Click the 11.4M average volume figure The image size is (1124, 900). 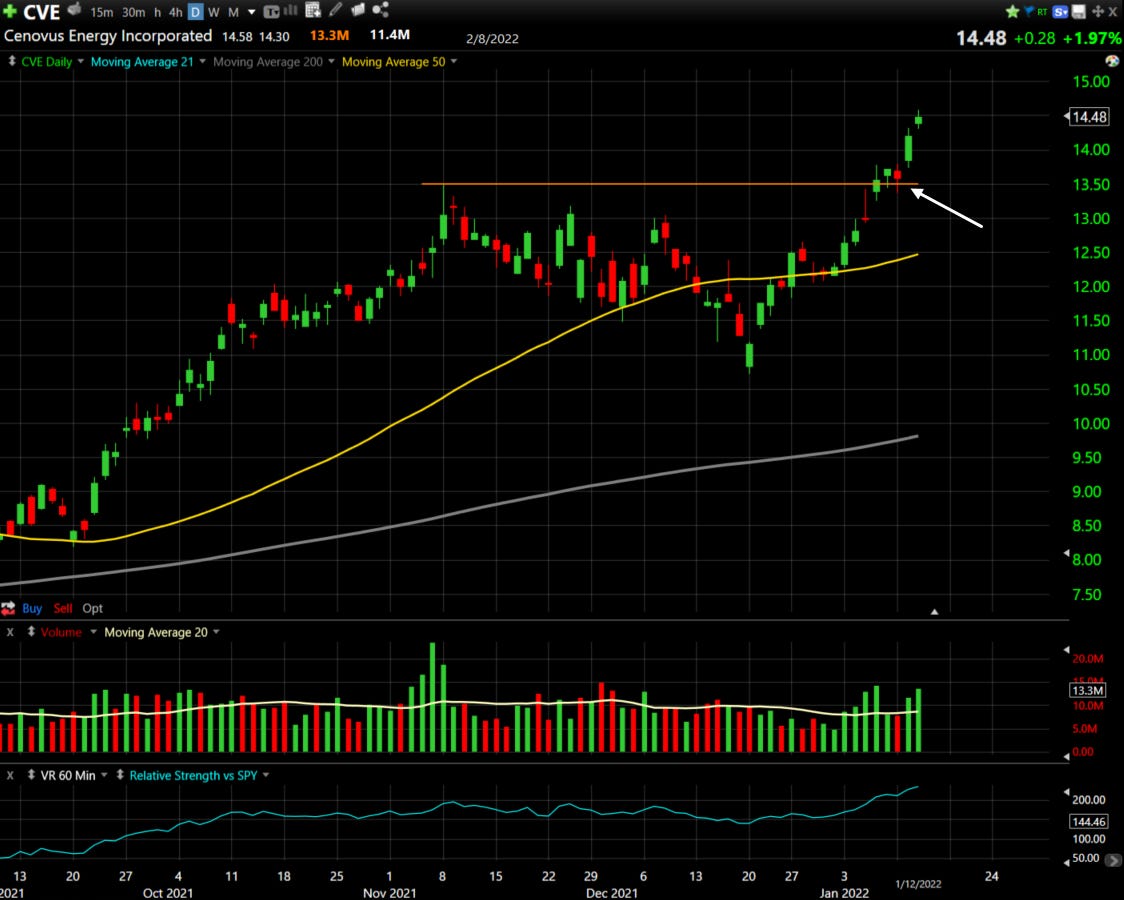(390, 34)
